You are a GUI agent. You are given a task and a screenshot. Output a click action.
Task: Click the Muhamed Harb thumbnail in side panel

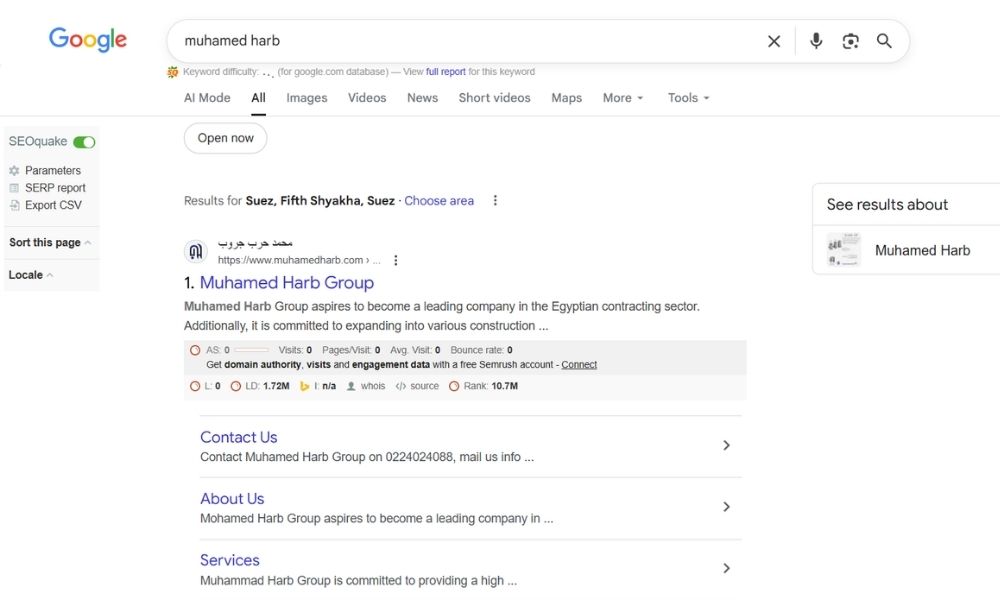pyautogui.click(x=844, y=250)
